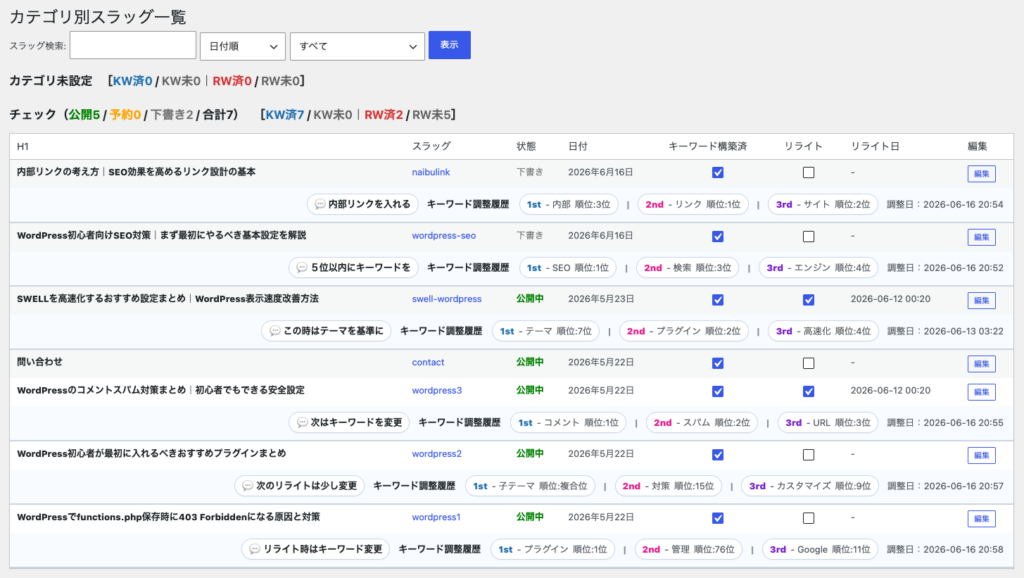Uncheck rewrite checkbox for swell-wordpress row

(808, 300)
